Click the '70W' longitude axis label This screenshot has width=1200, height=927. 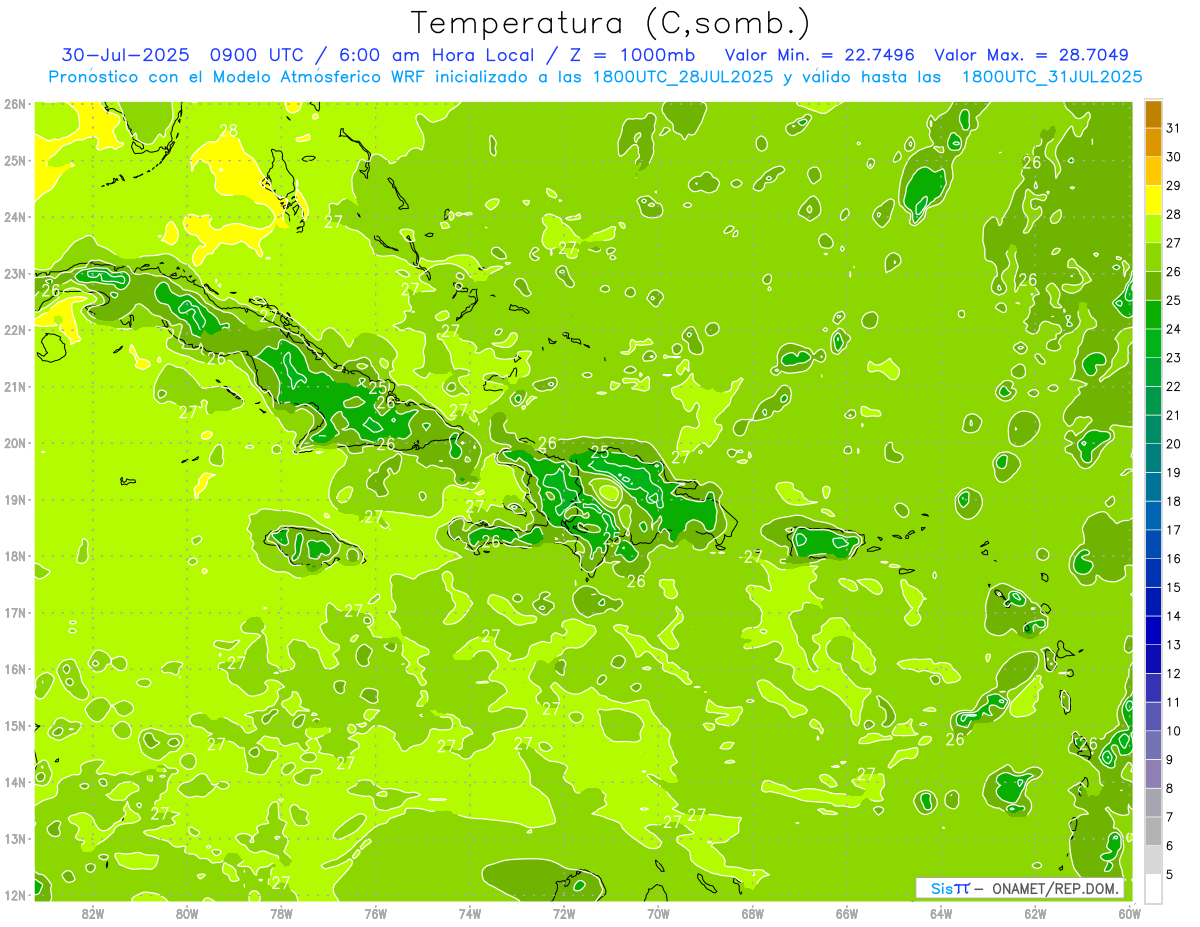[658, 913]
